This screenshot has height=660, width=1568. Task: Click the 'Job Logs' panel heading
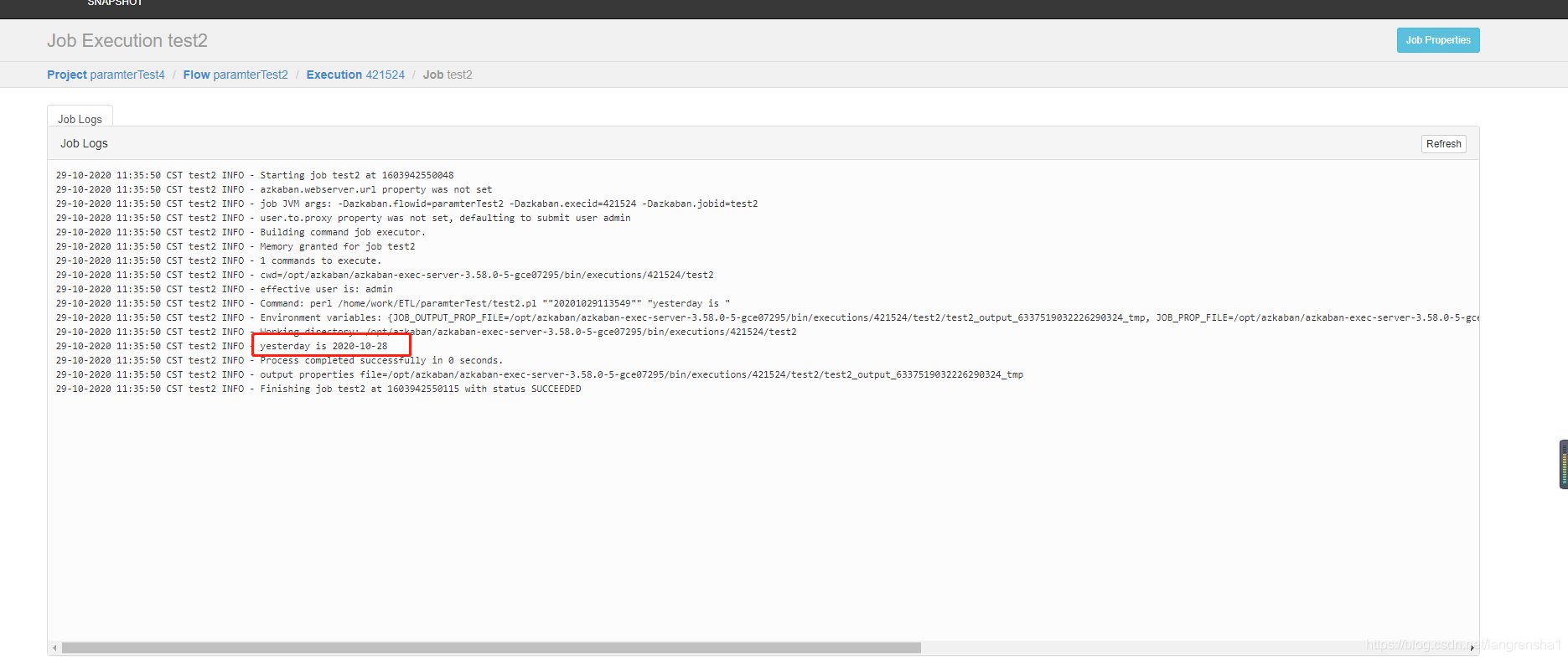pos(84,143)
